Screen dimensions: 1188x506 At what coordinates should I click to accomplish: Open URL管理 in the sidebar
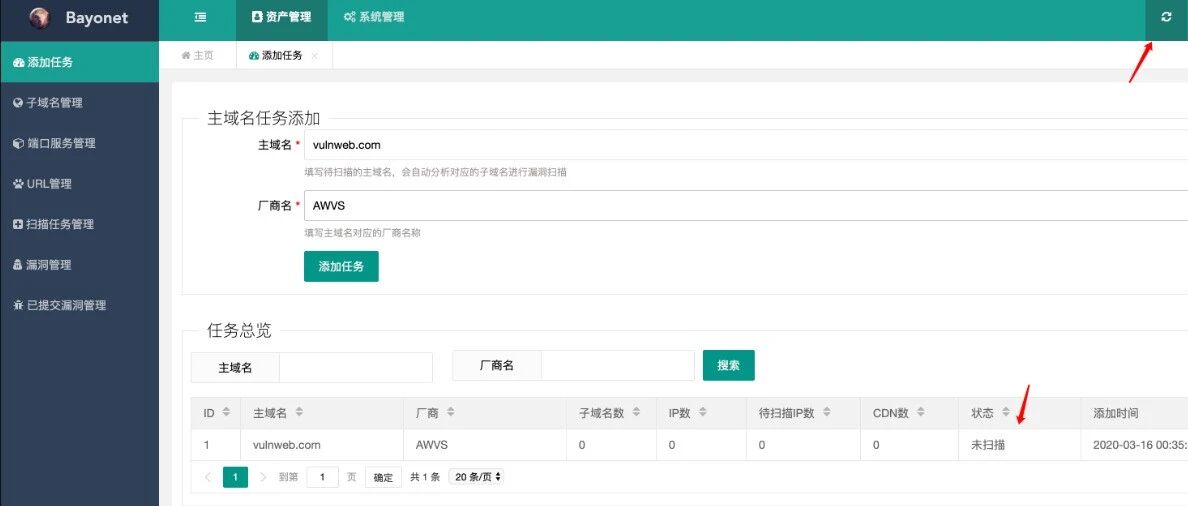point(80,184)
